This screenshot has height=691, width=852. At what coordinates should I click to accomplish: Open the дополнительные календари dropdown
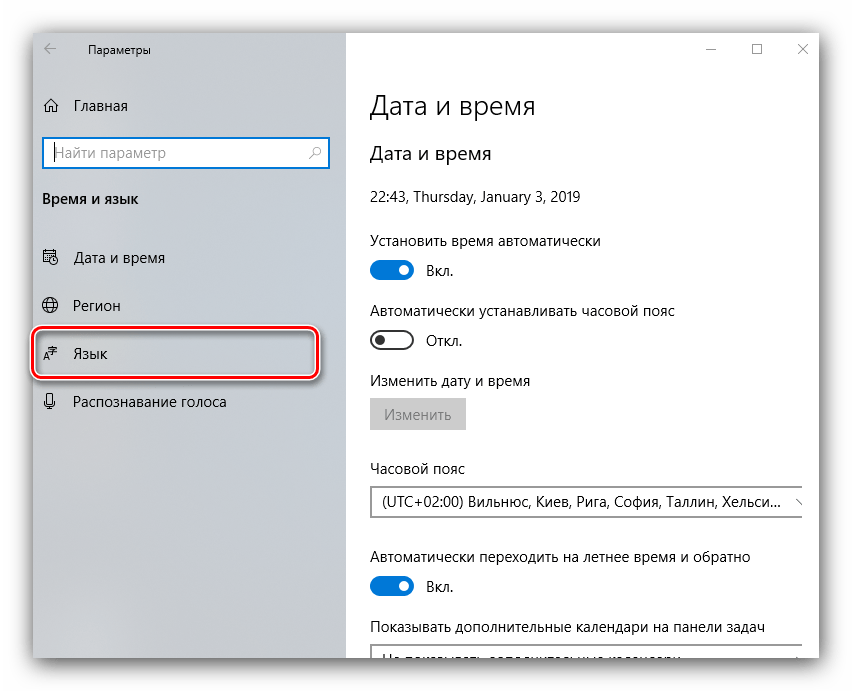pyautogui.click(x=586, y=651)
